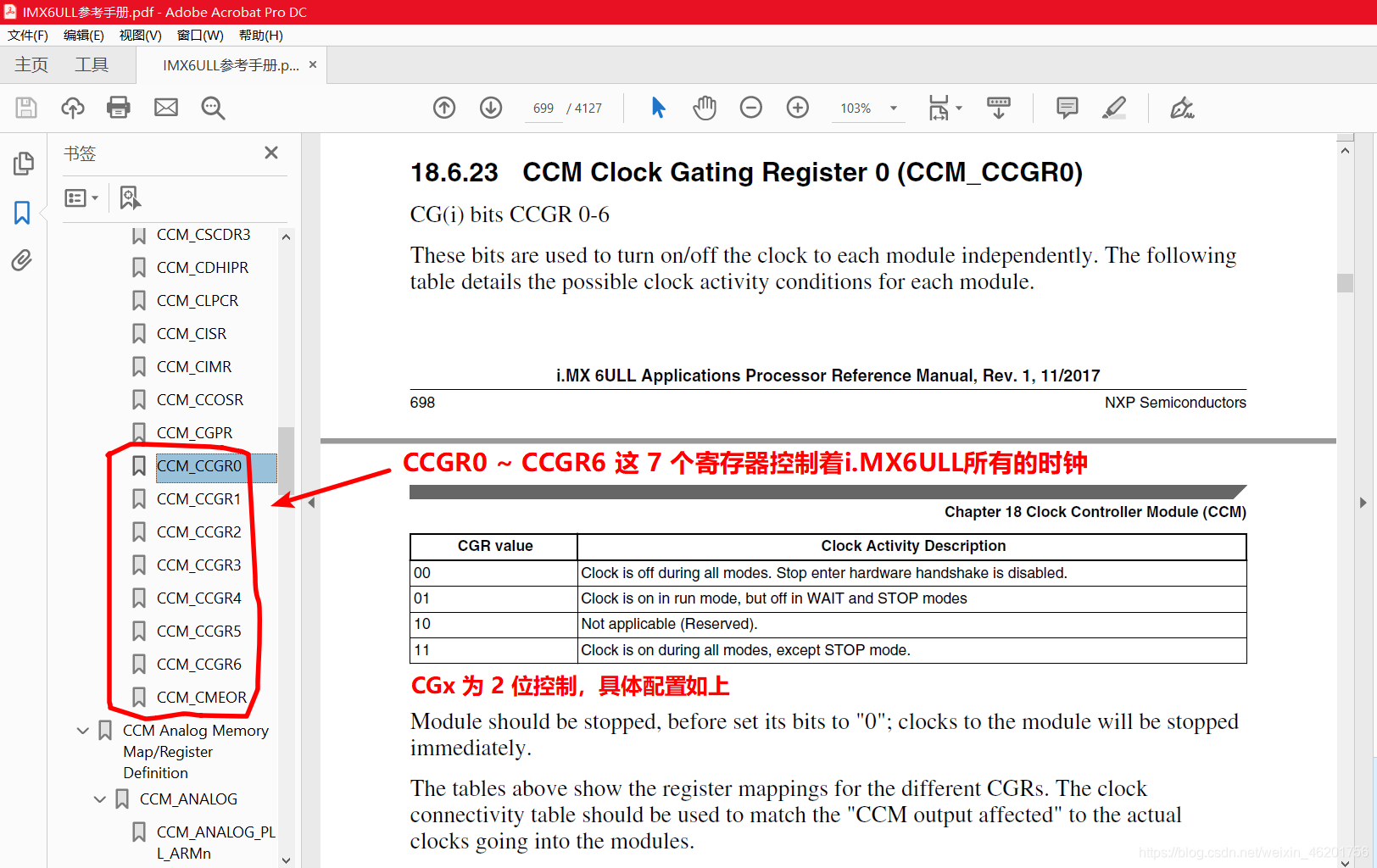Select the CCM_CCOSR bookmark
Screen dimensions: 1377x868
point(200,400)
